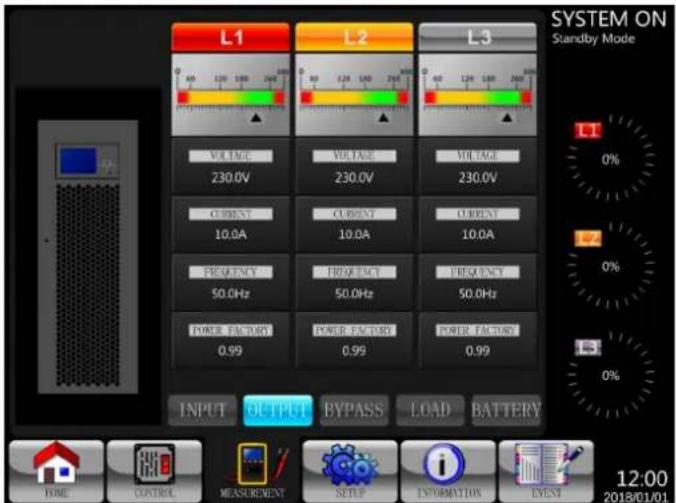676x503 pixels.
Task: Open the Control panel icon
Action: pyautogui.click(x=154, y=471)
